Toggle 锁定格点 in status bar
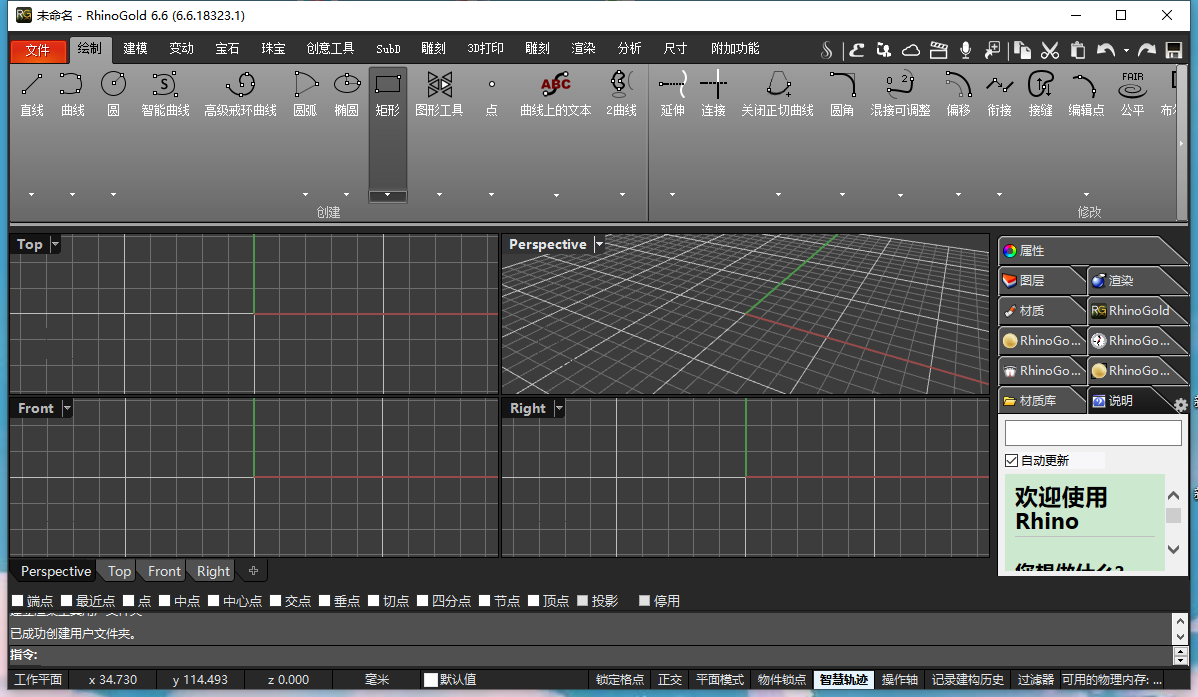The image size is (1198, 697). coord(620,679)
